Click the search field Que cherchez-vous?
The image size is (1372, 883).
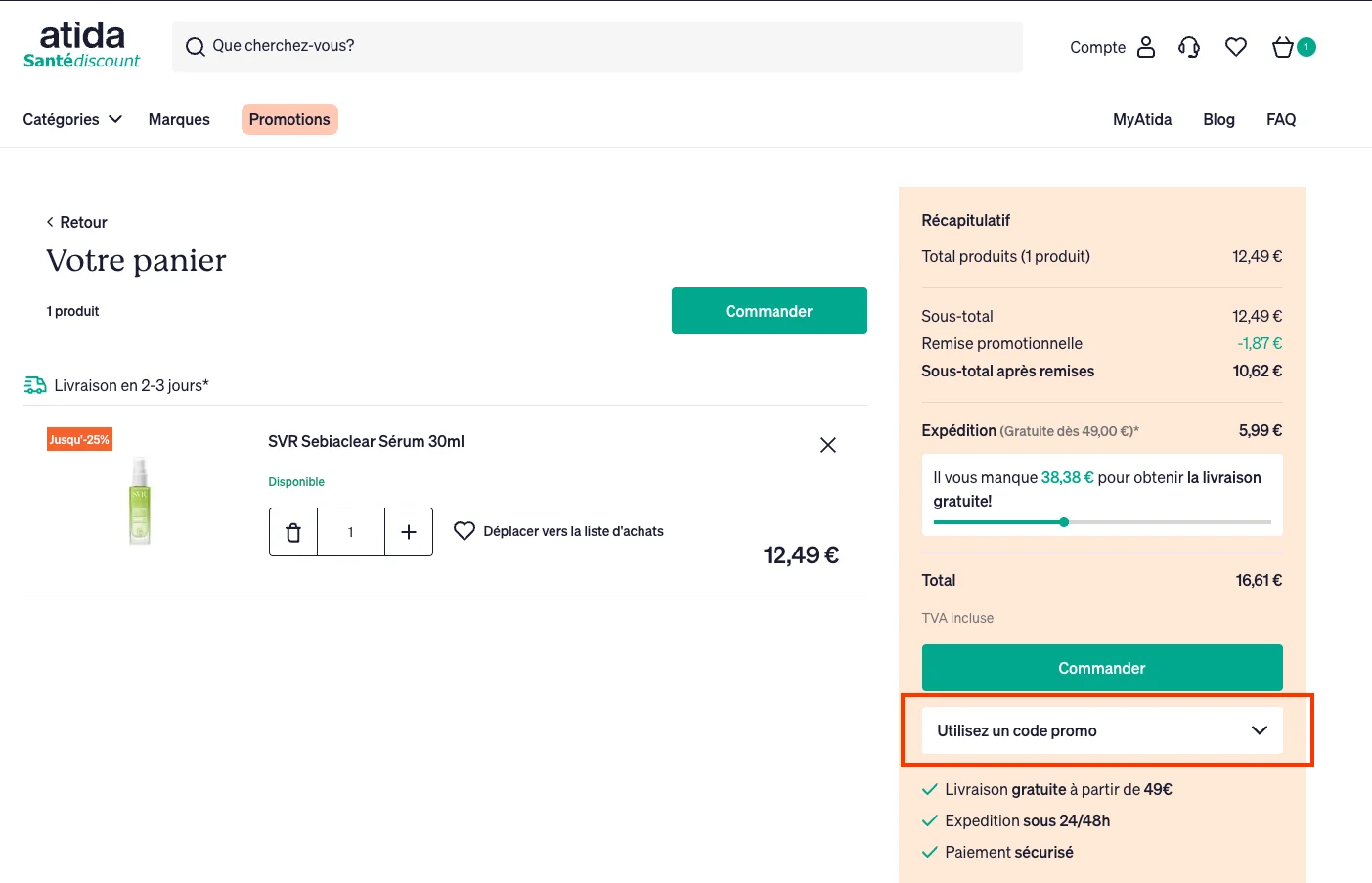[x=597, y=47]
